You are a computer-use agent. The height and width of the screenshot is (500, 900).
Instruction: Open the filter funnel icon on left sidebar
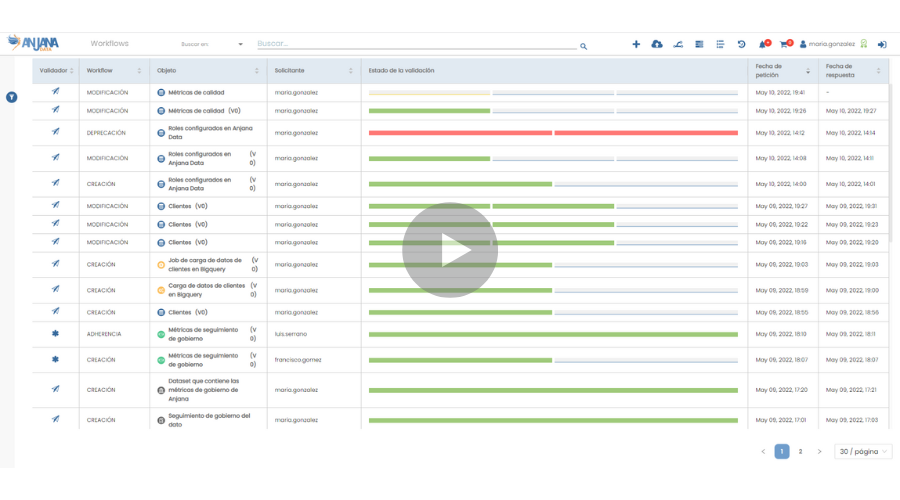(11, 97)
